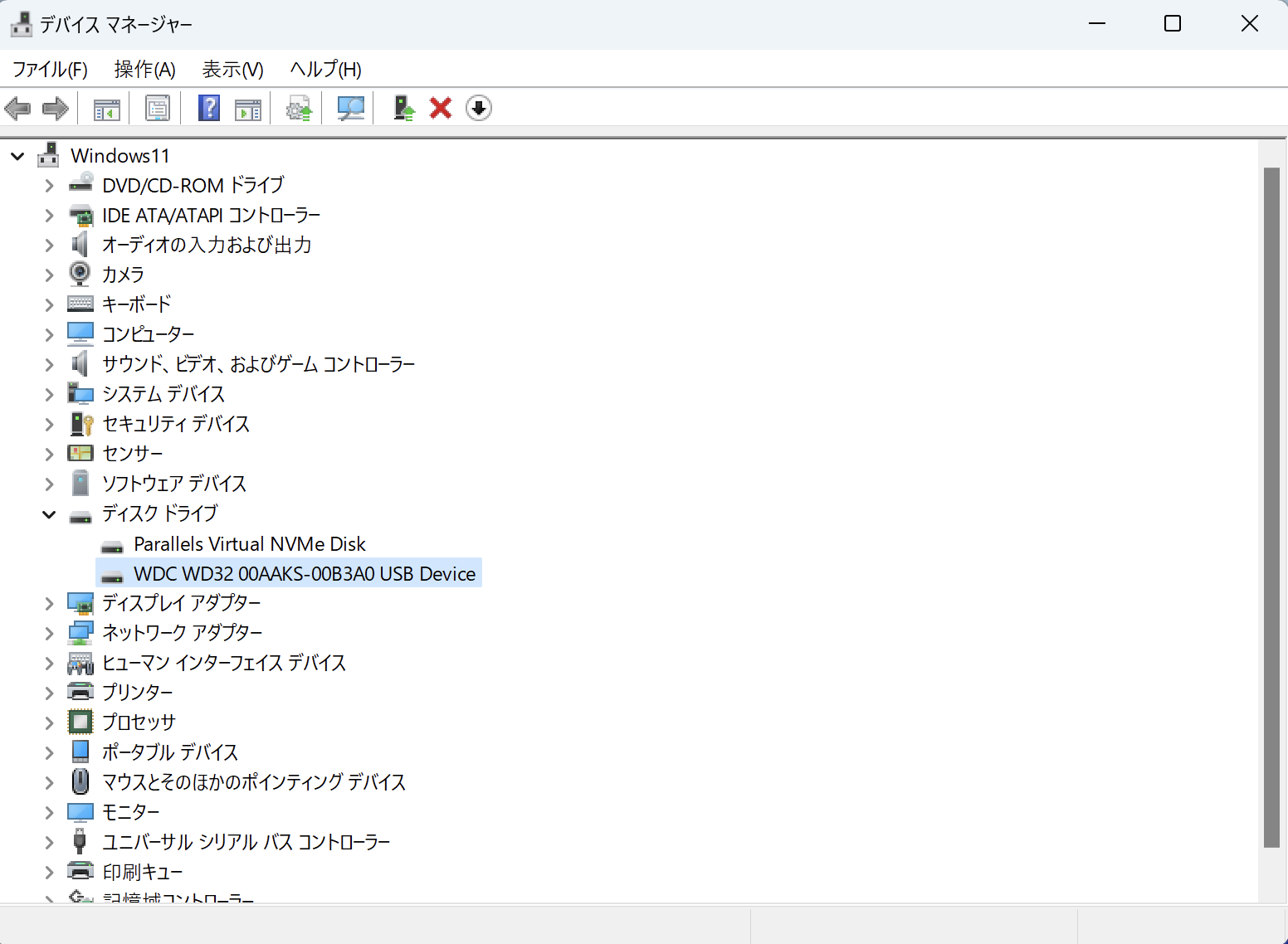Toggle the action pane toolbar icon
This screenshot has height=944, width=1288.
(248, 108)
